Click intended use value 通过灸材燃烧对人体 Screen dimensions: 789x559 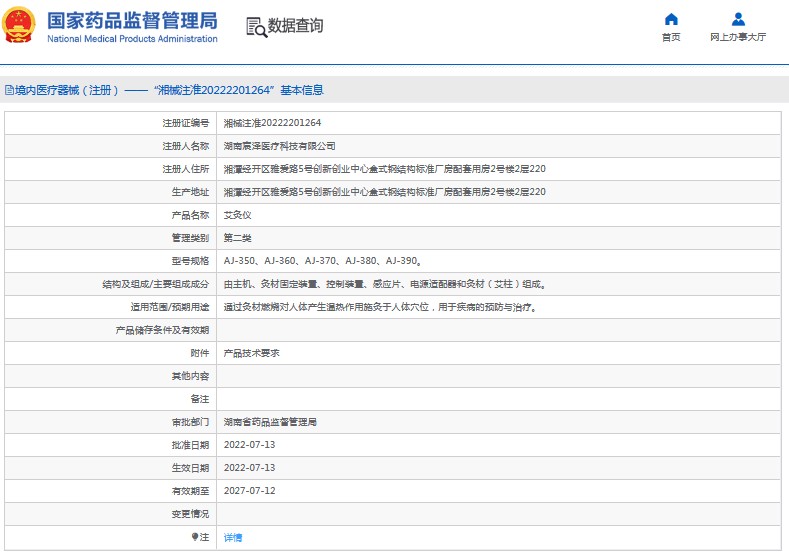pyautogui.click(x=380, y=307)
